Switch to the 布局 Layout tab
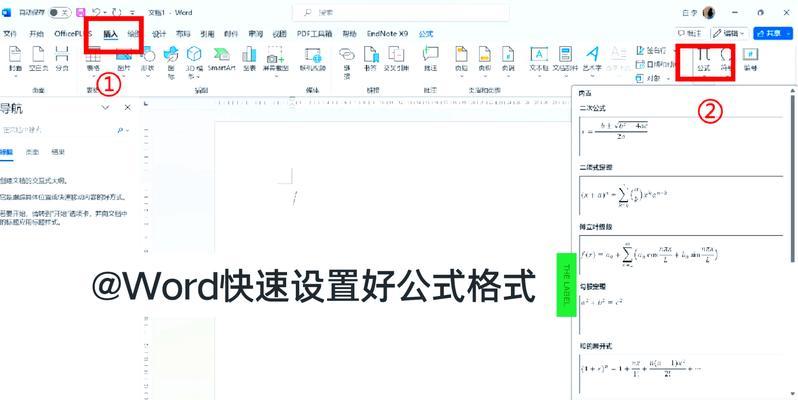The height and width of the screenshot is (400, 798). point(183,34)
